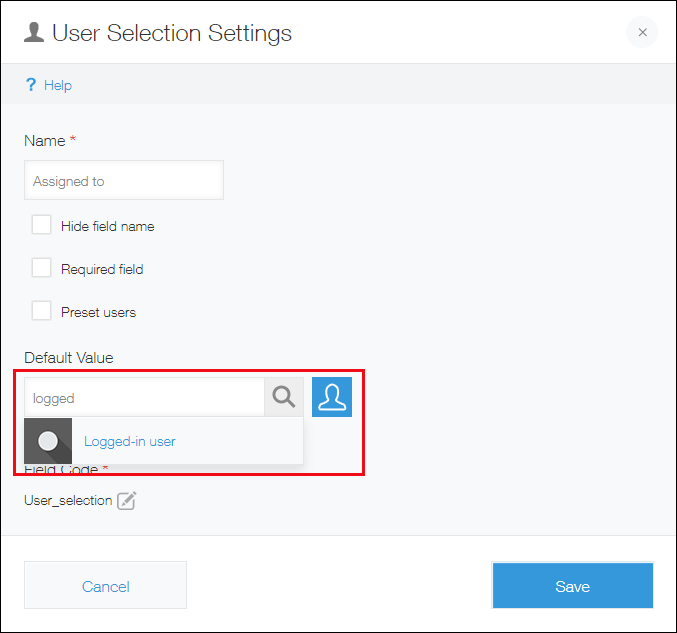
Task: Click the Hide field name label text
Action: [x=107, y=226]
